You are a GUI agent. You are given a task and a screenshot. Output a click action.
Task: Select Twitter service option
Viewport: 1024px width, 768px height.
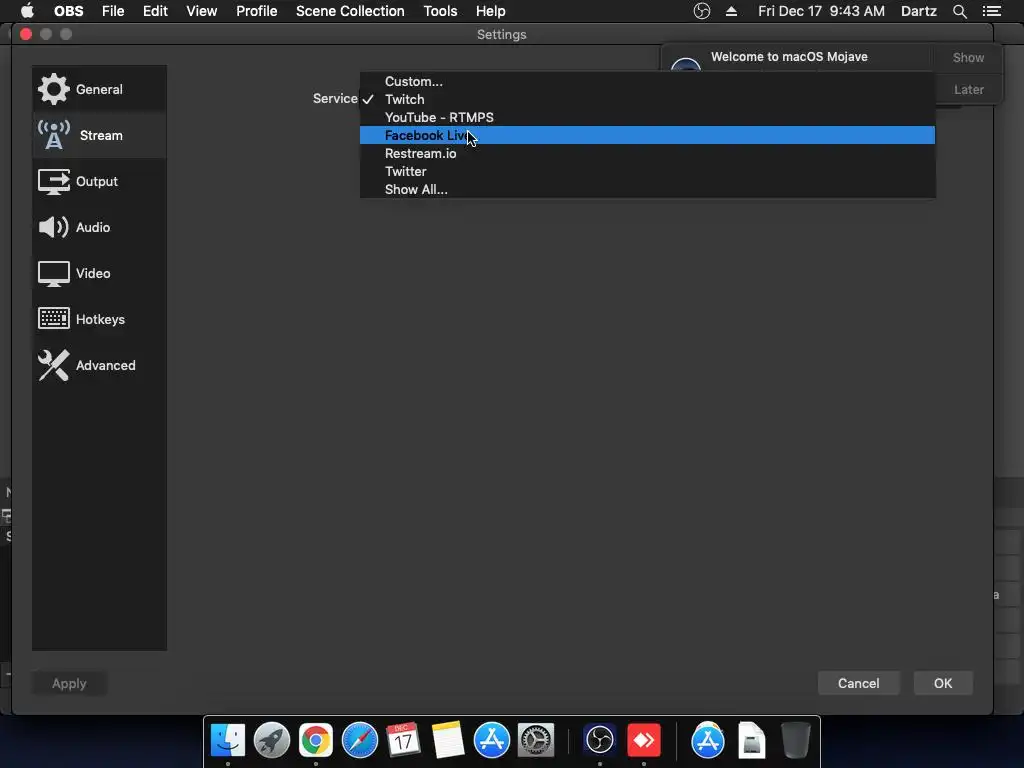pyautogui.click(x=647, y=171)
